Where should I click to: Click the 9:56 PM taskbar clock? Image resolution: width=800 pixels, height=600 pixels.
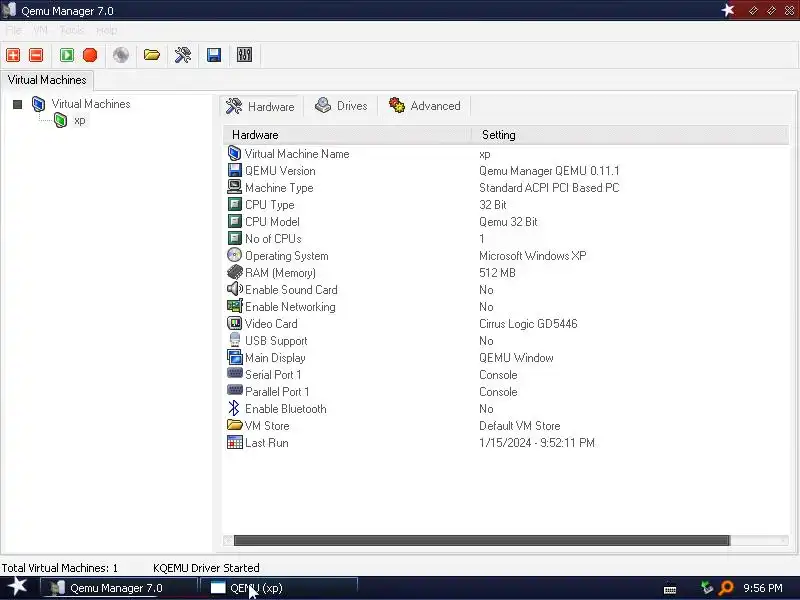pos(762,588)
